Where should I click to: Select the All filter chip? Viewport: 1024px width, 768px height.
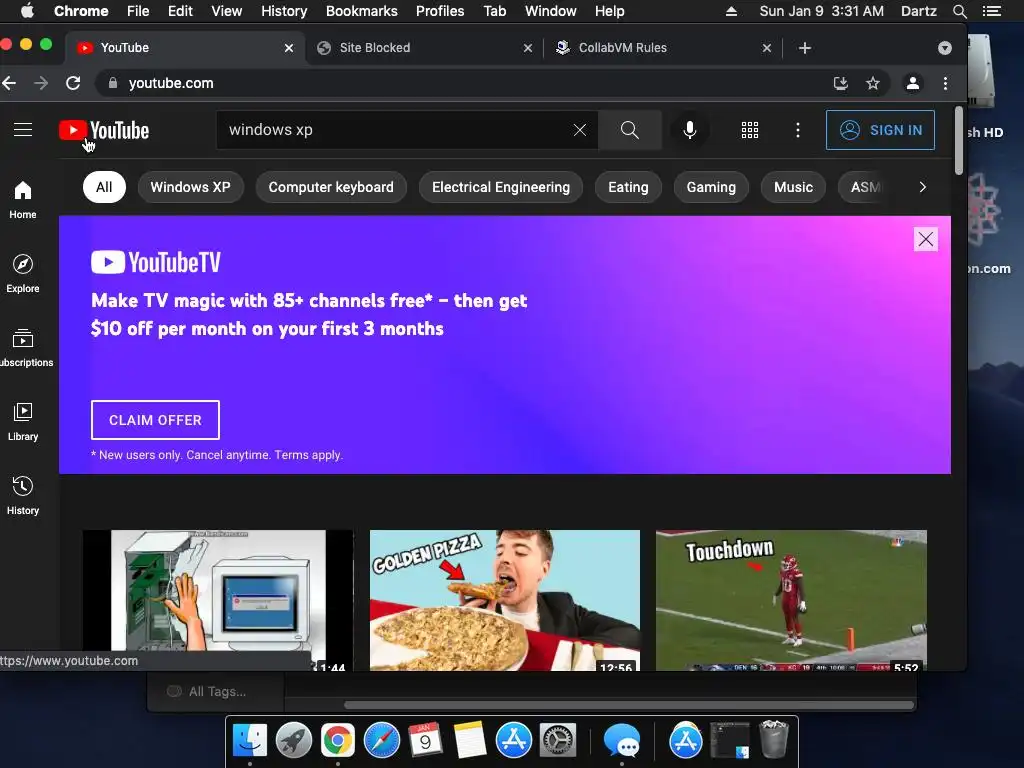point(104,187)
